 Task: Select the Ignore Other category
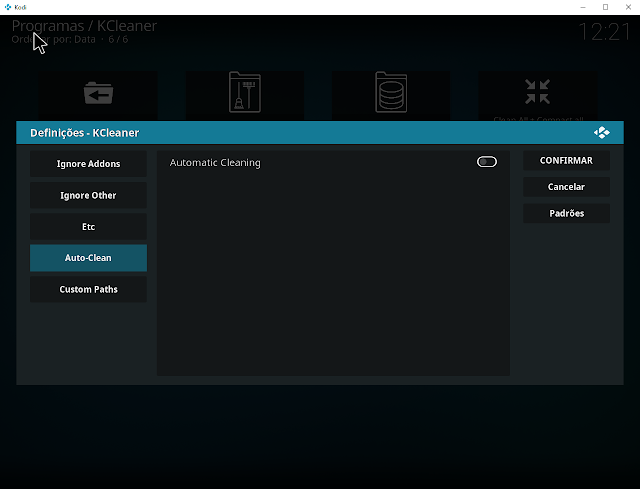tap(88, 195)
